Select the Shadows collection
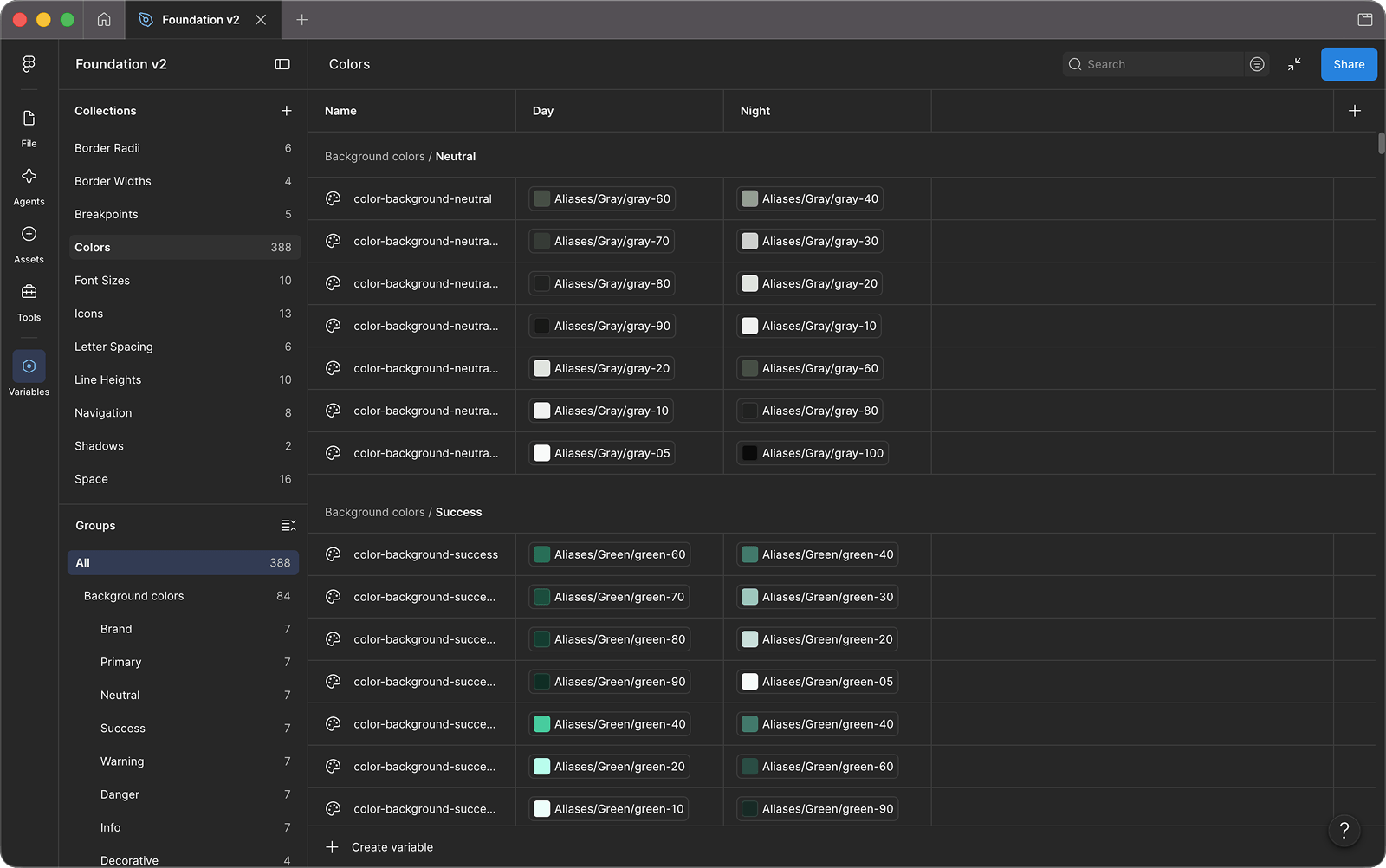This screenshot has height=868, width=1386. (184, 446)
